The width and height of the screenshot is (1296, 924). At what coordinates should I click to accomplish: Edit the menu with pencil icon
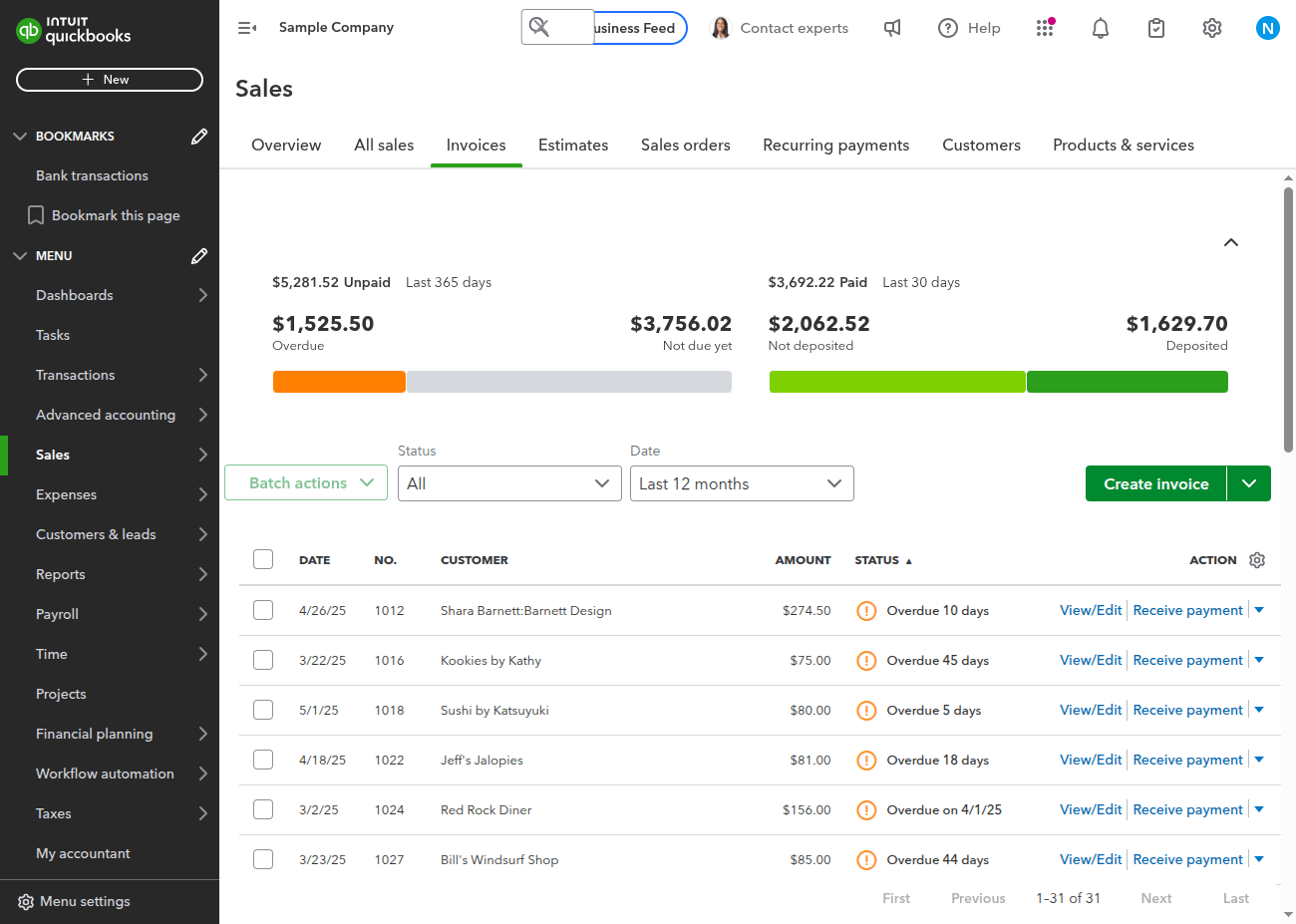click(x=199, y=256)
